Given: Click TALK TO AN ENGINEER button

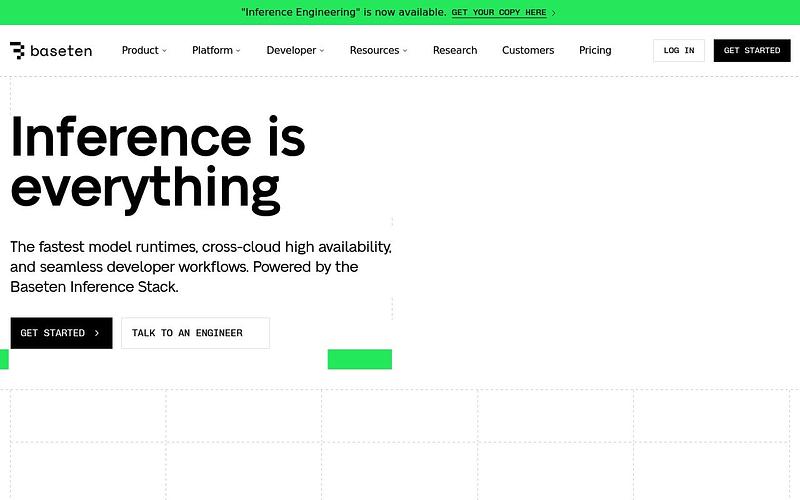Looking at the screenshot, I should coord(195,333).
